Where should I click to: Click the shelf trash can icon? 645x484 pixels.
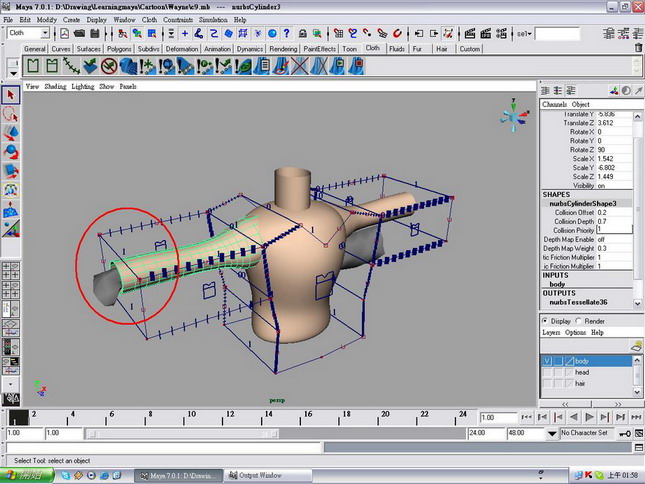click(638, 48)
